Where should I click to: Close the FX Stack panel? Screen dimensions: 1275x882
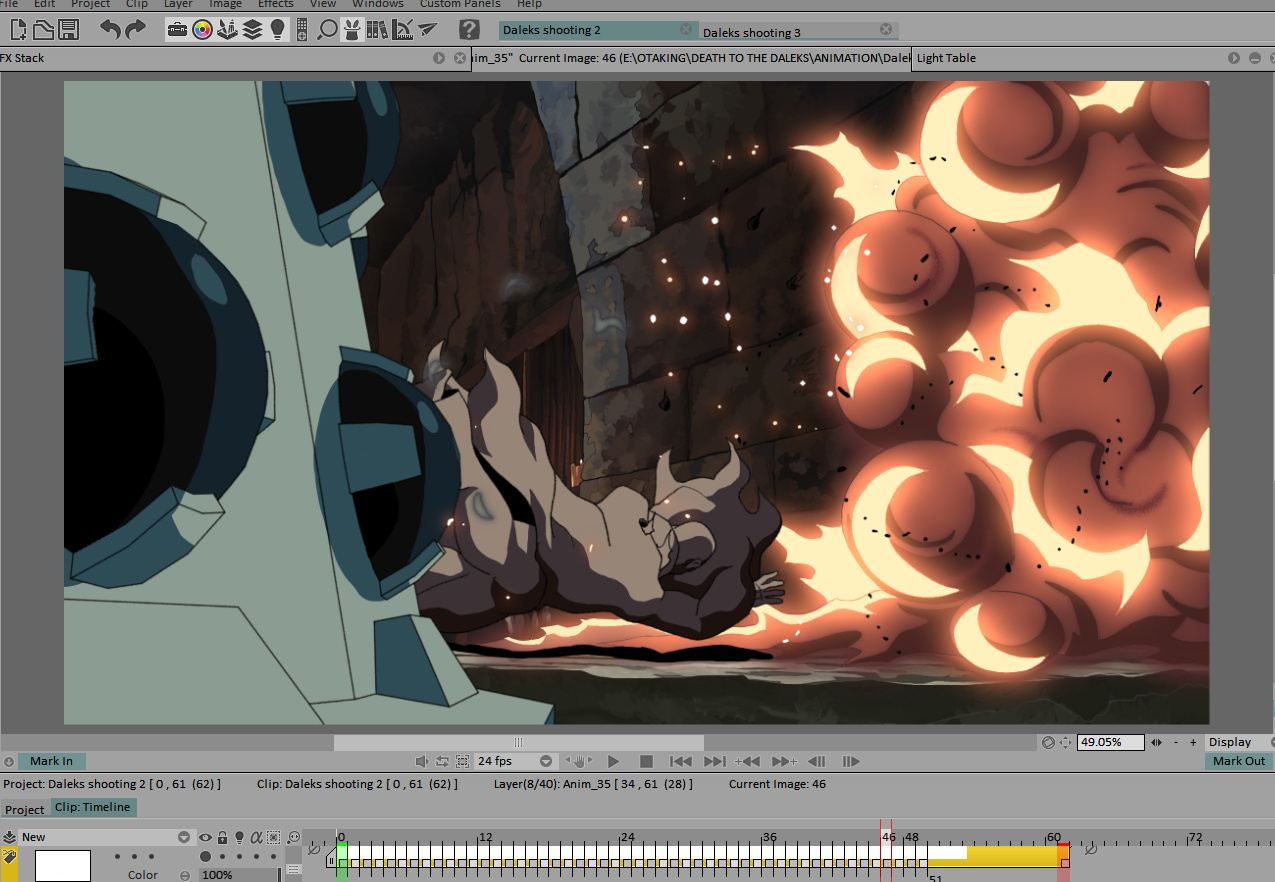[x=460, y=58]
